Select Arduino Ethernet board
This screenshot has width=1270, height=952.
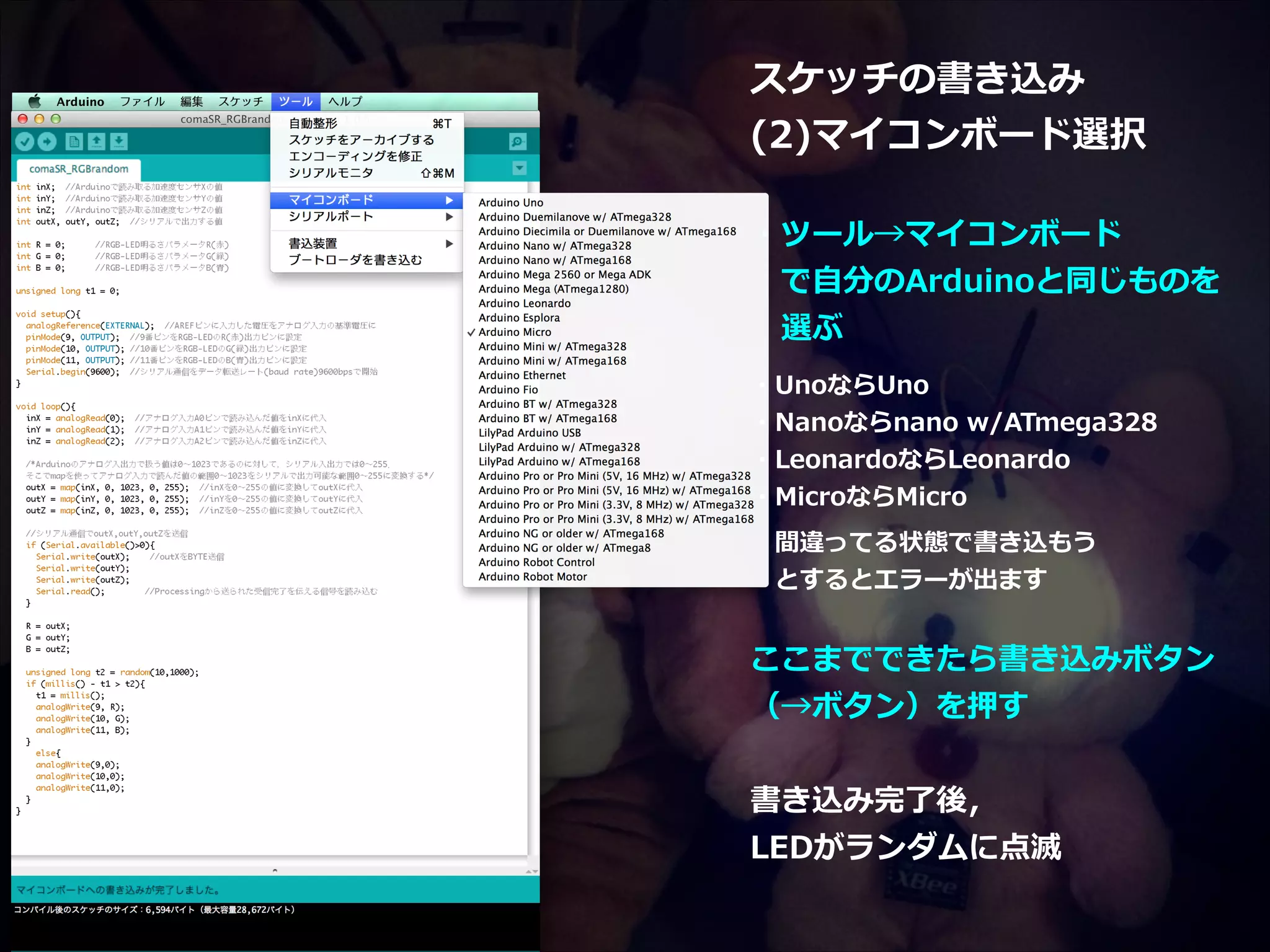point(616,375)
